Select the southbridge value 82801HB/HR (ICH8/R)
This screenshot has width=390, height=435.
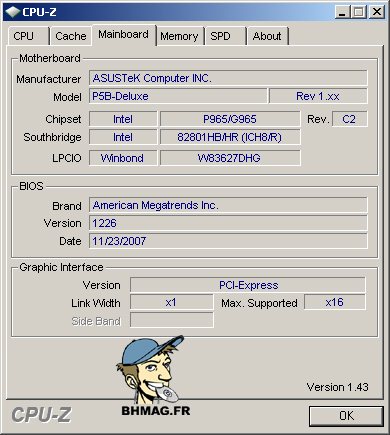[230, 137]
